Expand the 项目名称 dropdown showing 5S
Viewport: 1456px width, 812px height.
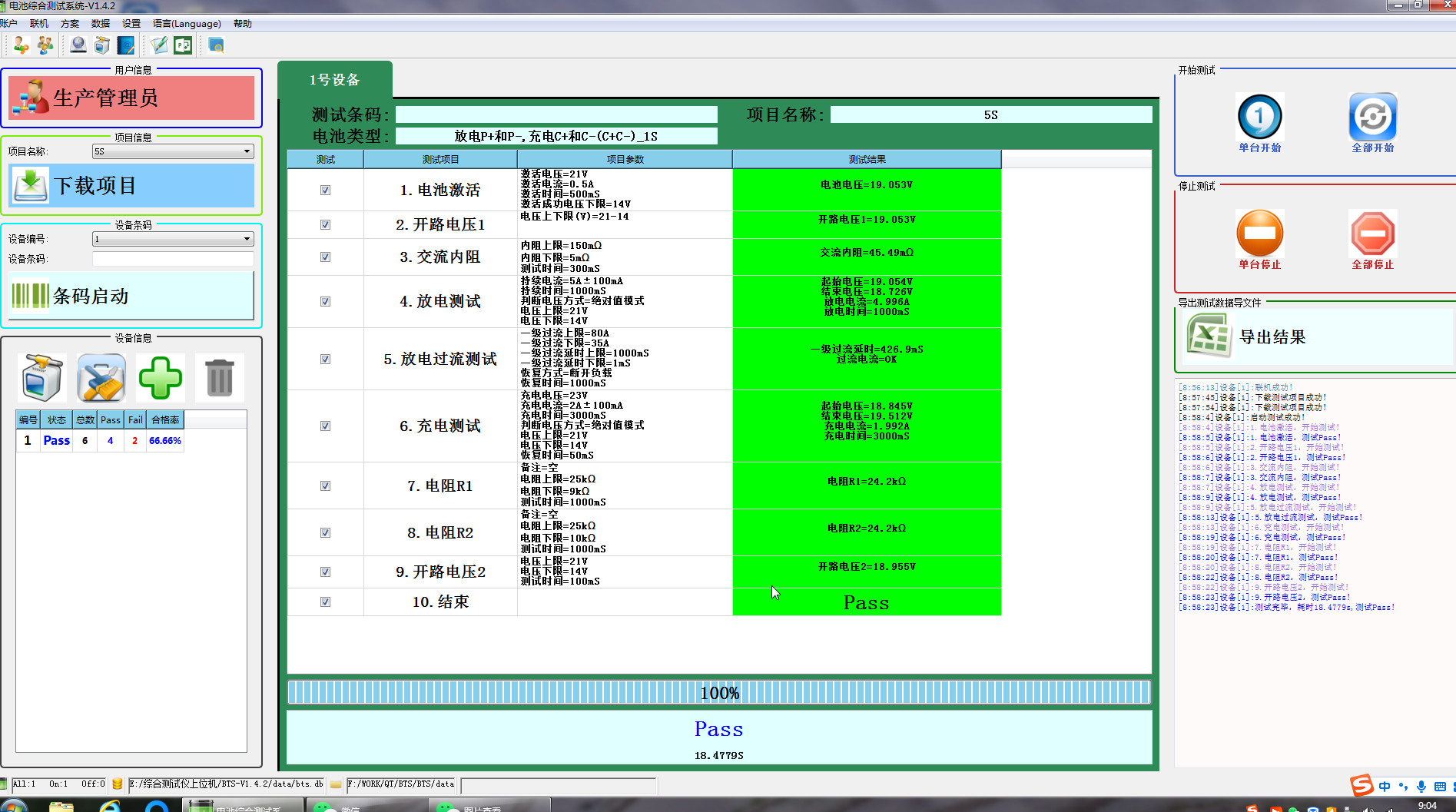pyautogui.click(x=247, y=151)
